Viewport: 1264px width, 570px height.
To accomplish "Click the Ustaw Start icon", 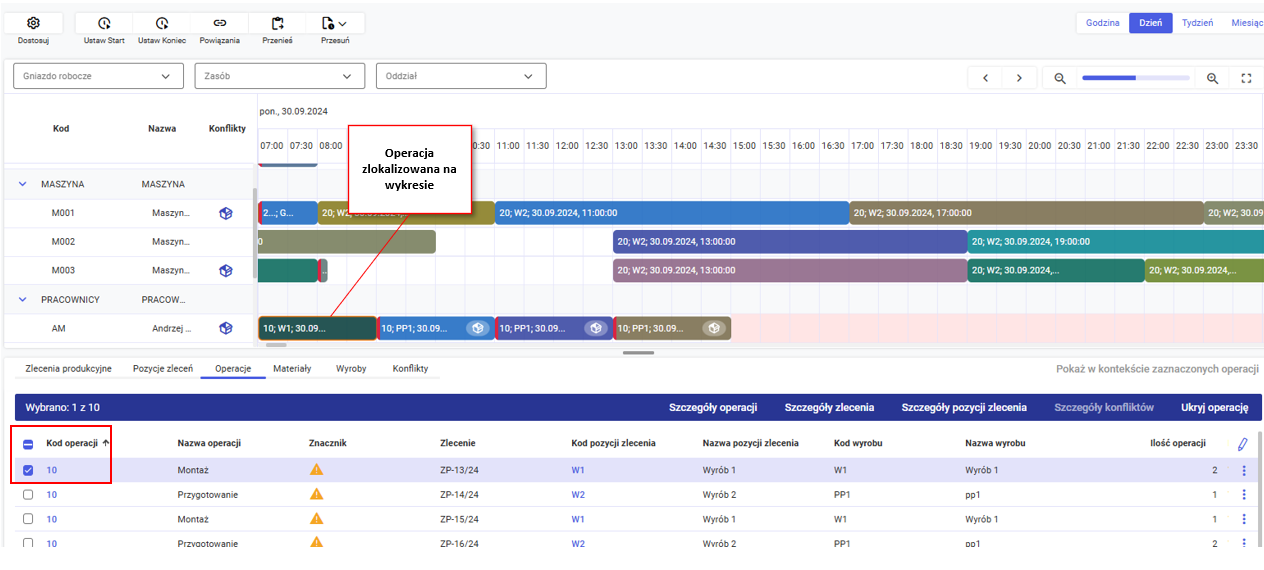I will pos(104,23).
